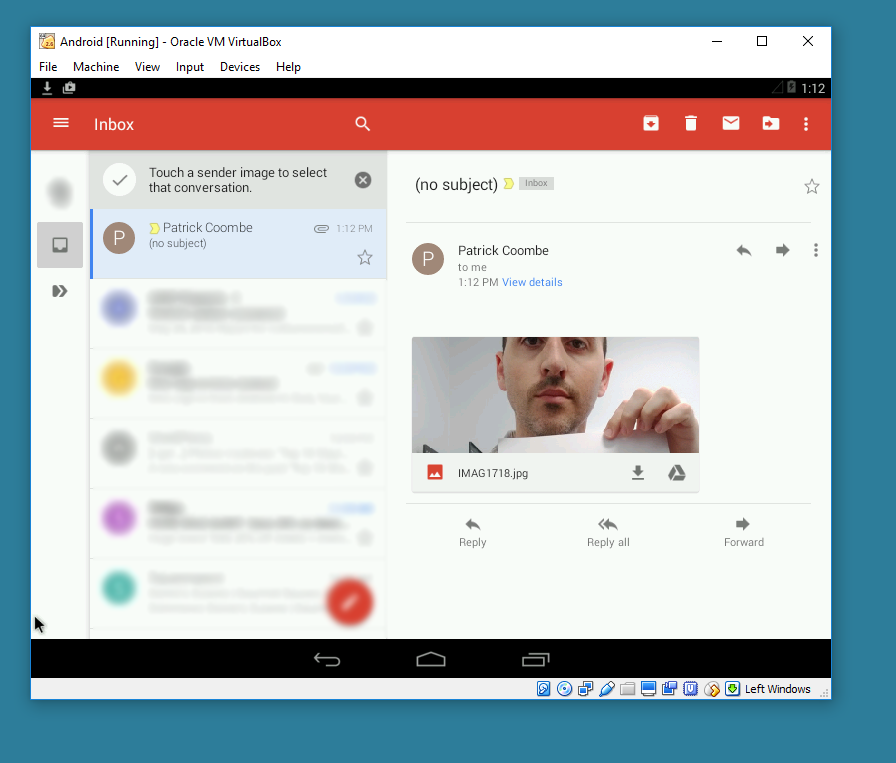896x763 pixels.
Task: Open Patrick Coombe's contact avatar in message header
Action: coord(428,259)
